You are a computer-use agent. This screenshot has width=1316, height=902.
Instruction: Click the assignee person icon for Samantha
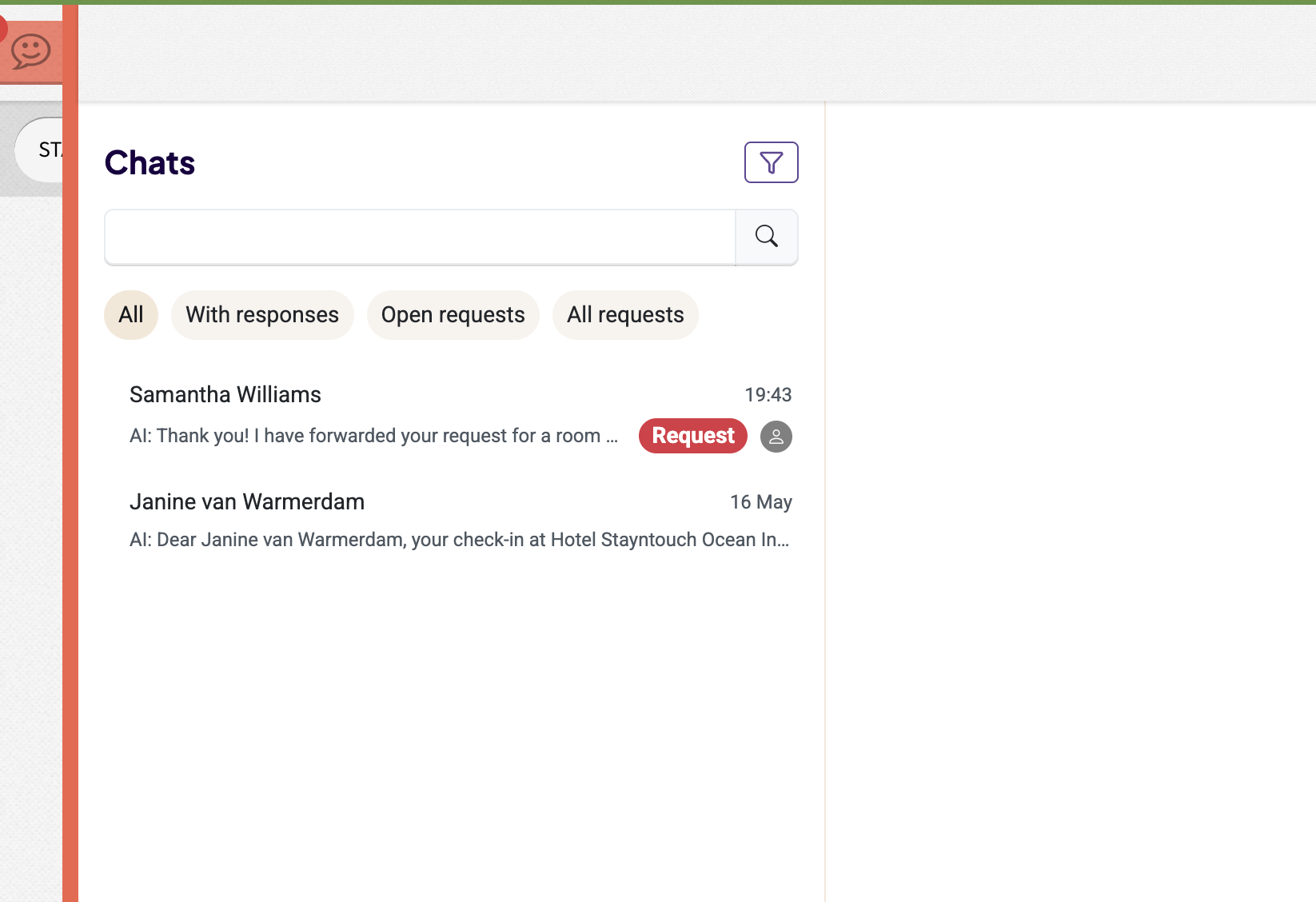[x=776, y=437]
